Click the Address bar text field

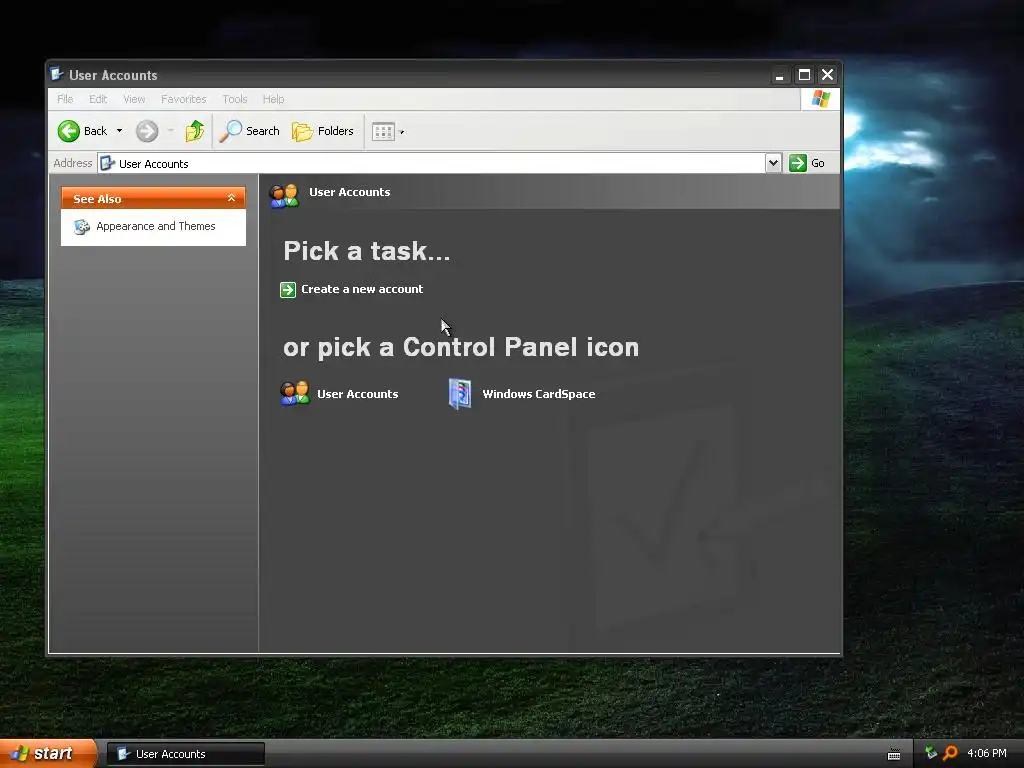(431, 163)
